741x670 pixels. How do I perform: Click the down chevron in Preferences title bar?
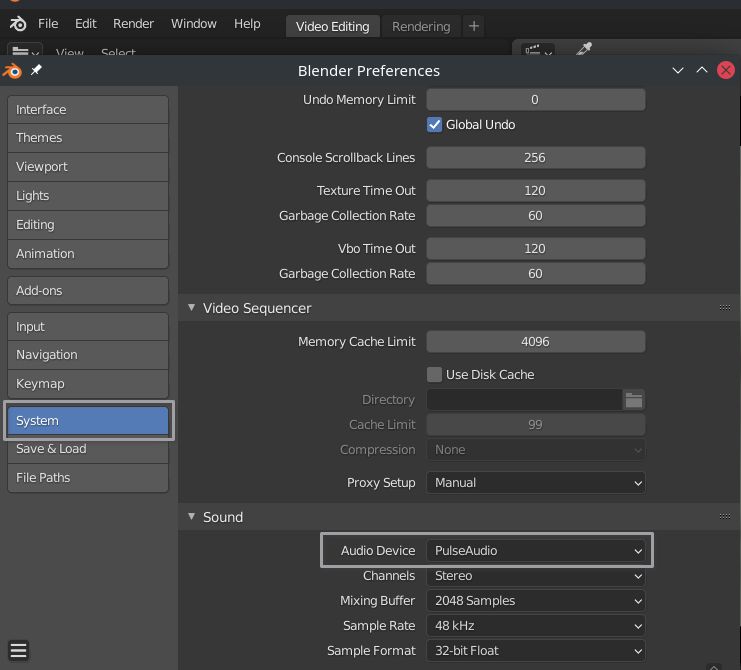click(678, 70)
